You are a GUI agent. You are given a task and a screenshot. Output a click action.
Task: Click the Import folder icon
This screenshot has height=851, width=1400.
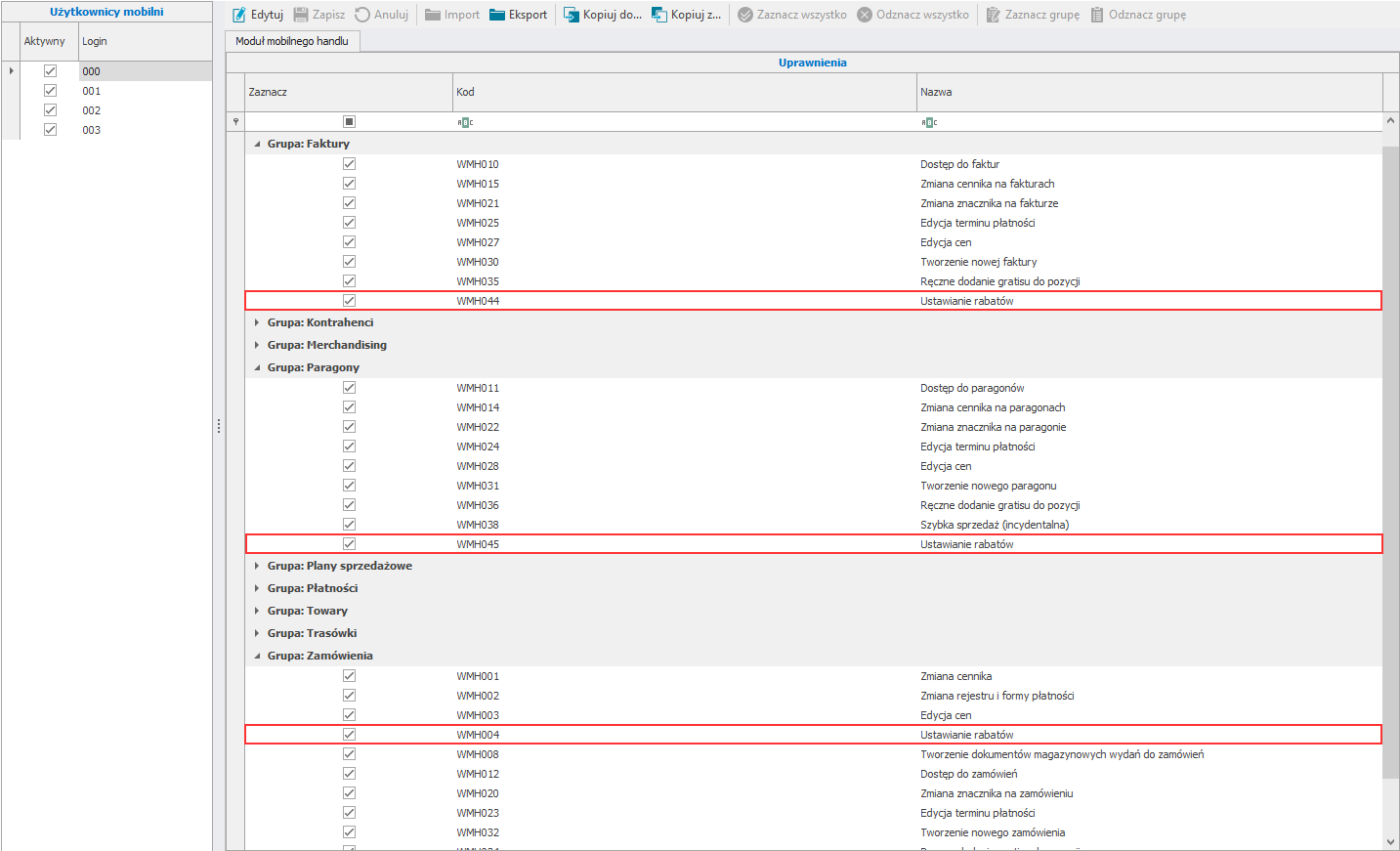433,15
